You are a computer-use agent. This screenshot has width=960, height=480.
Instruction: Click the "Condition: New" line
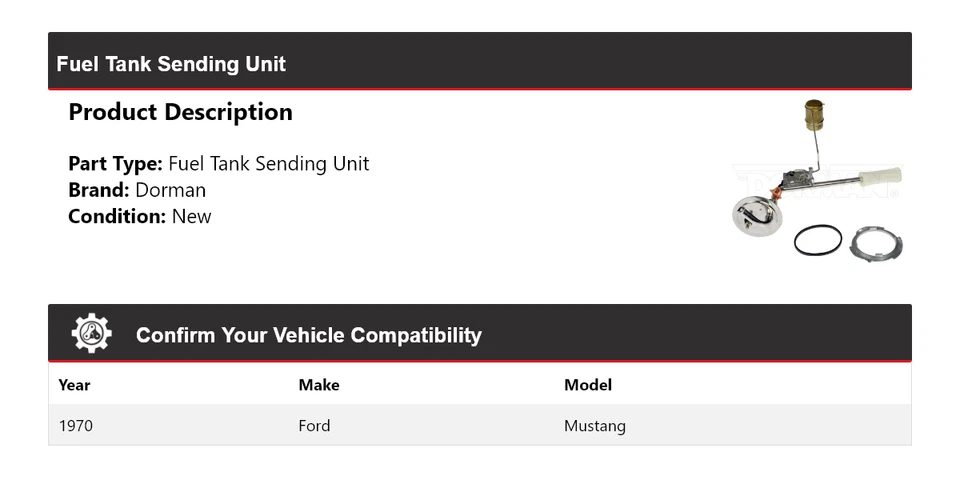click(140, 216)
